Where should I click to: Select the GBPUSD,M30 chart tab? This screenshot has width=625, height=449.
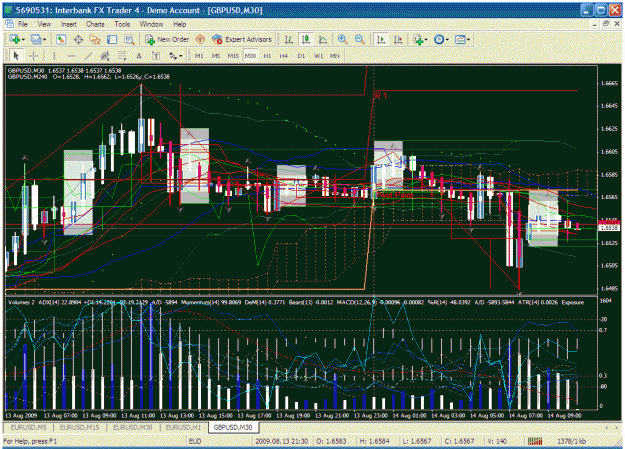pos(233,427)
